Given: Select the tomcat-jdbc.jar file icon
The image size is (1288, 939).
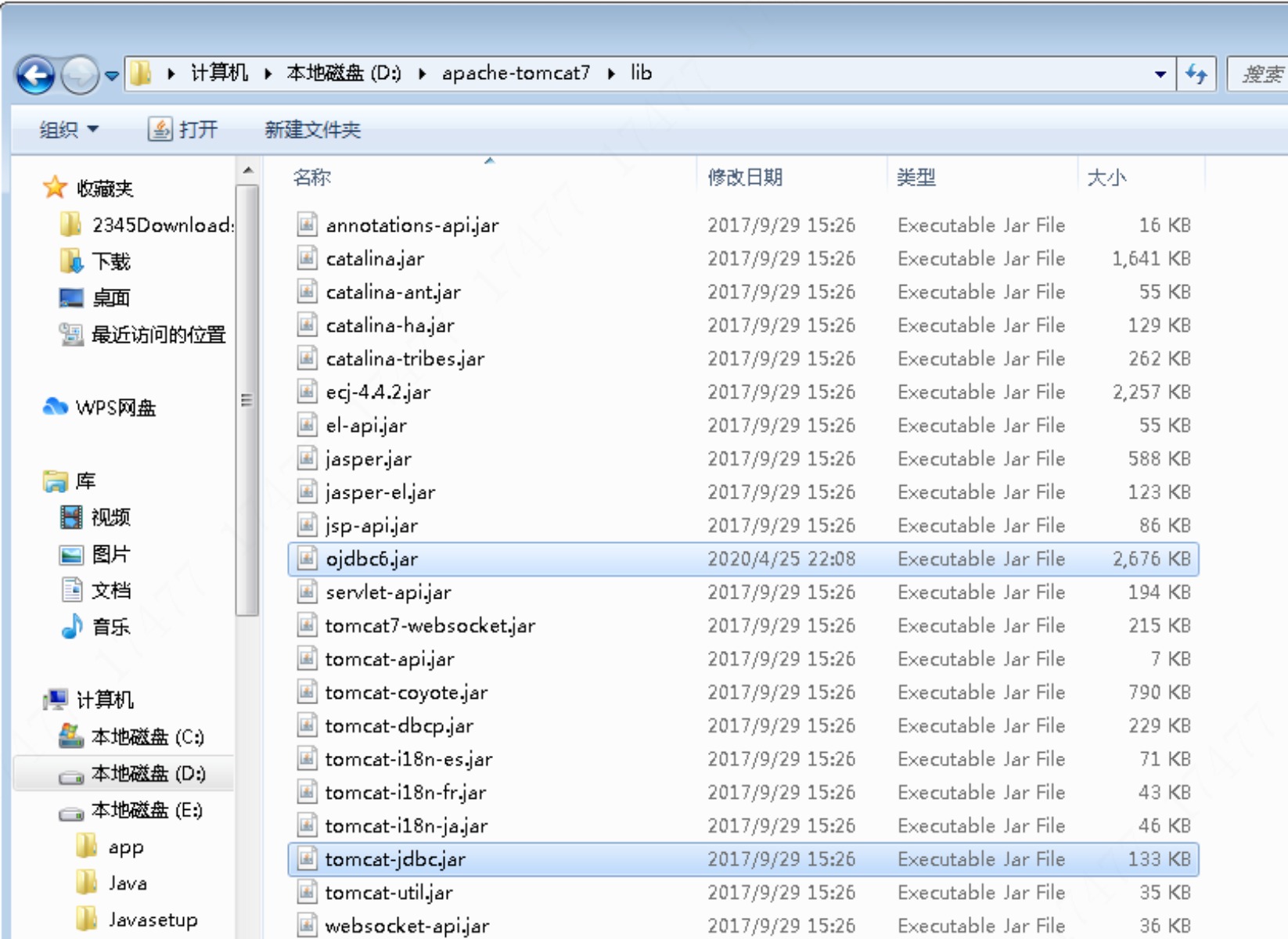Looking at the screenshot, I should click(x=307, y=859).
